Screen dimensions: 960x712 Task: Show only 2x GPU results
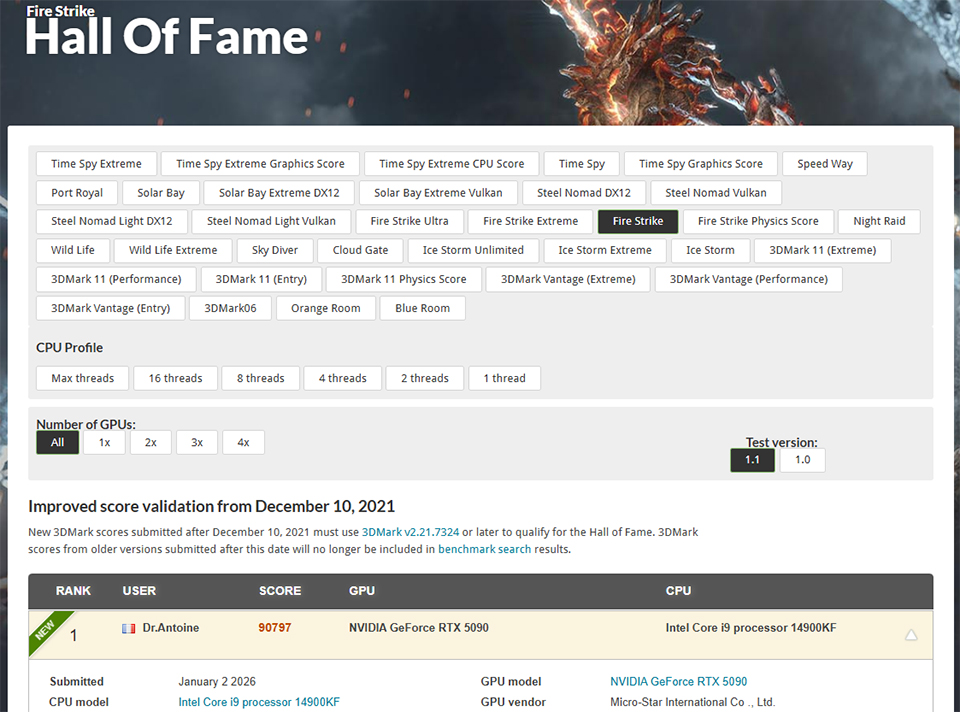pos(150,441)
